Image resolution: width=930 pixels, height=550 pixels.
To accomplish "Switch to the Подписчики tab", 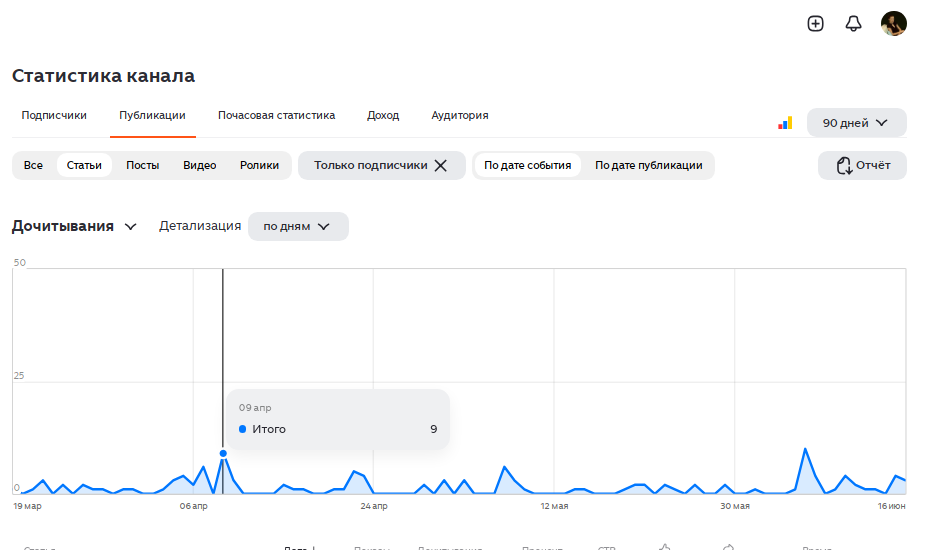I will (54, 115).
